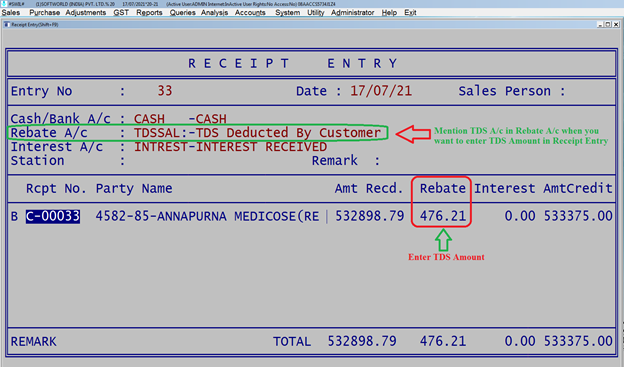
Task: Click Entry No value 33
Action: coord(165,91)
